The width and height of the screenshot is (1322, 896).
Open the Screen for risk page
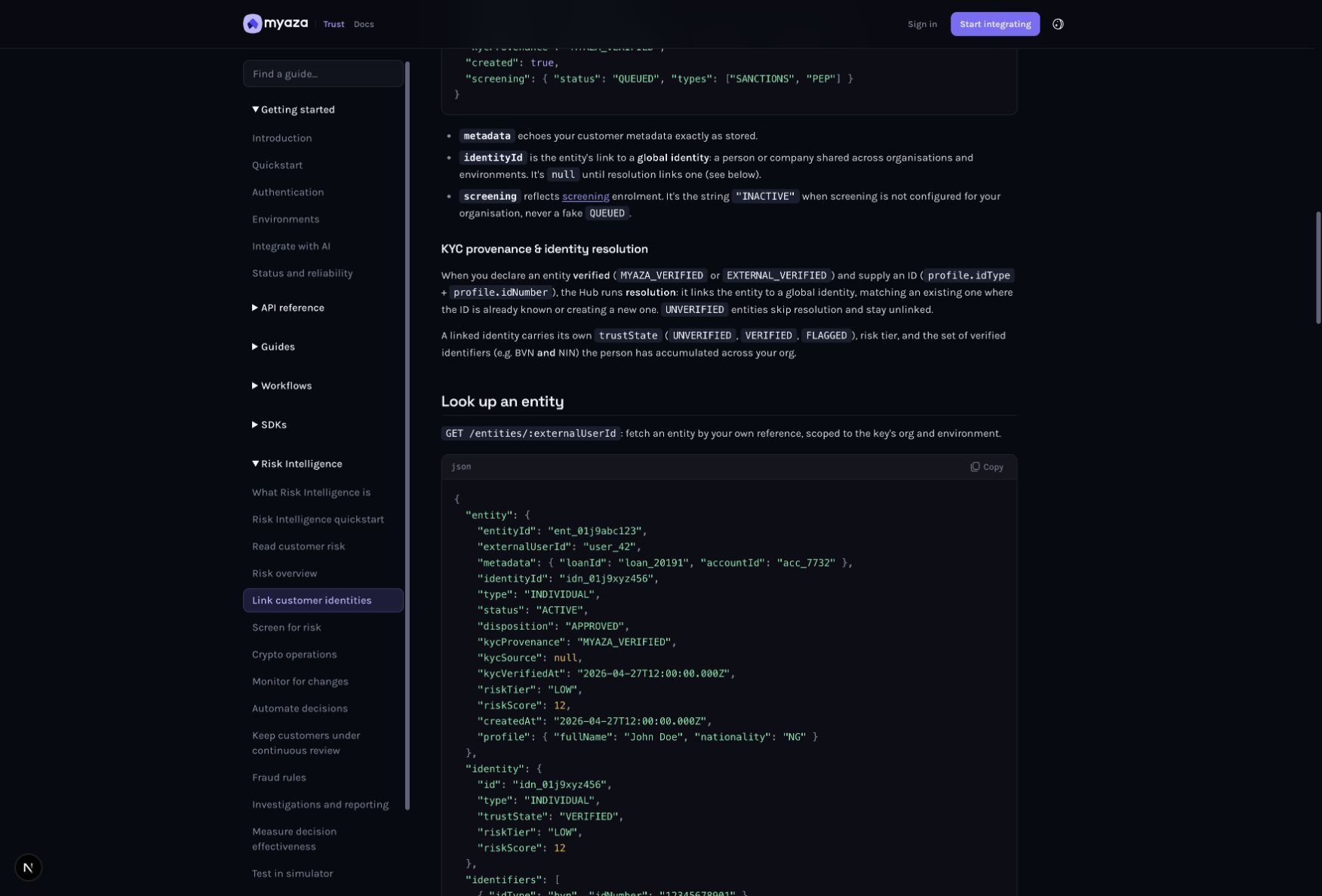point(287,628)
